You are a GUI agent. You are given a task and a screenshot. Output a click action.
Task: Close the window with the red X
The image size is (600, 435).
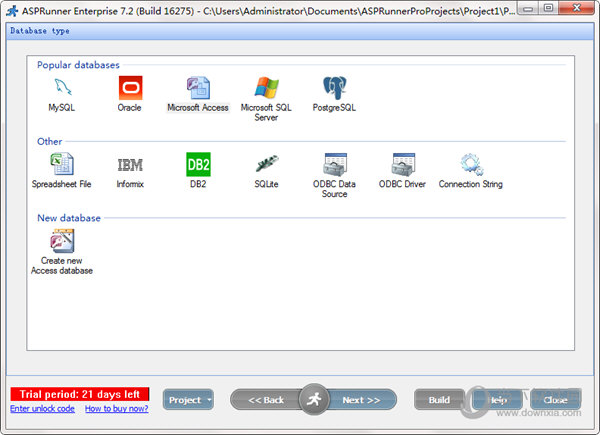point(577,8)
